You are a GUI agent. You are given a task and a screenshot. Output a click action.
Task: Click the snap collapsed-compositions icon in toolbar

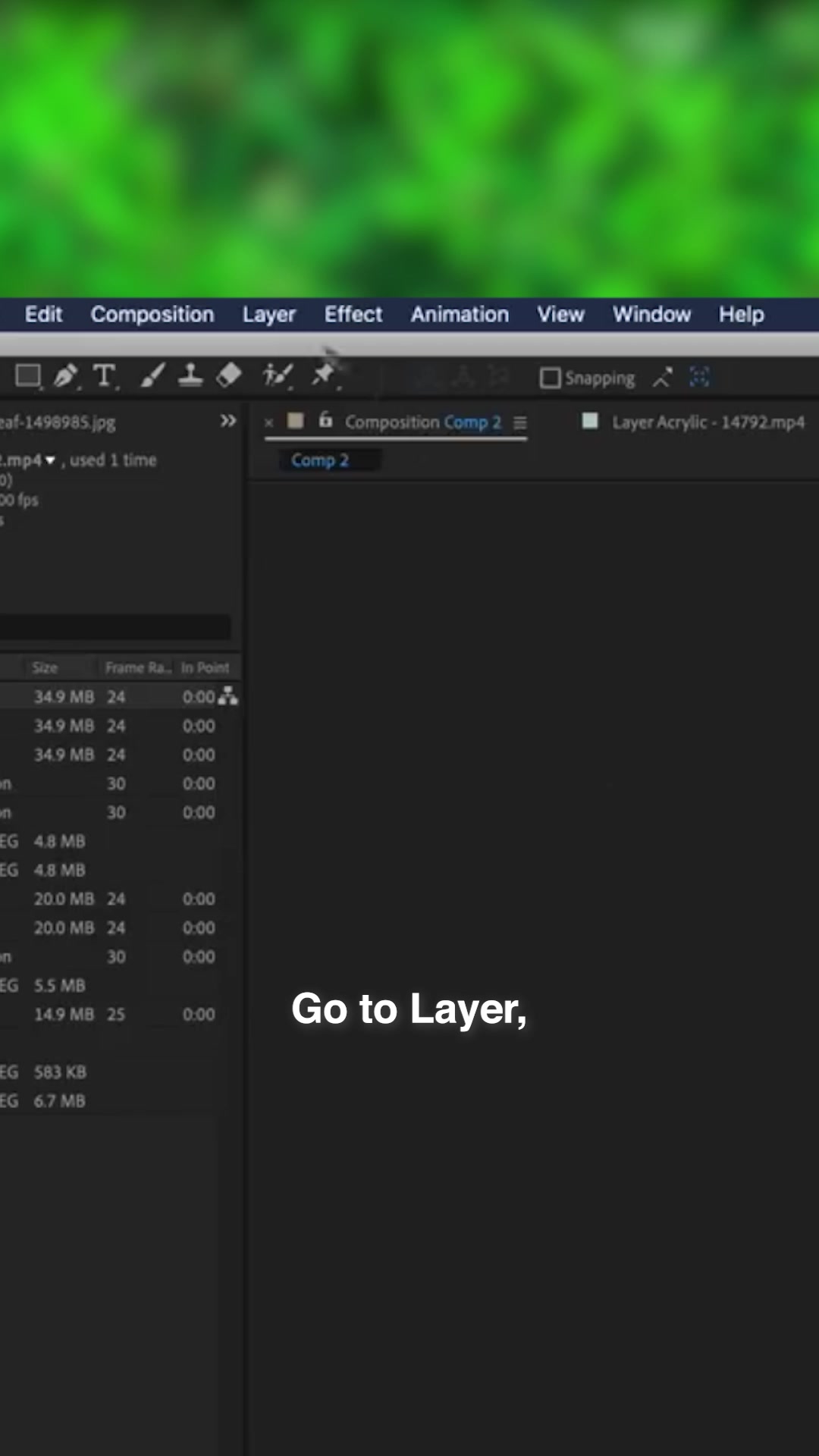(699, 376)
